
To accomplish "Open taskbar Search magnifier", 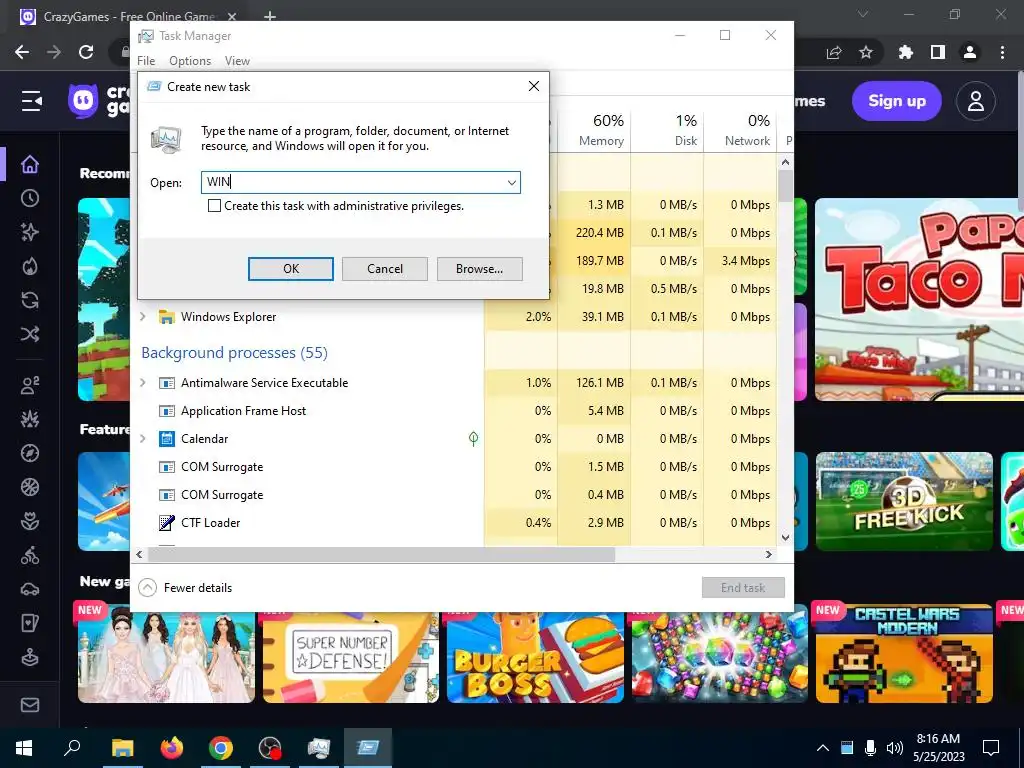I will tap(72, 748).
